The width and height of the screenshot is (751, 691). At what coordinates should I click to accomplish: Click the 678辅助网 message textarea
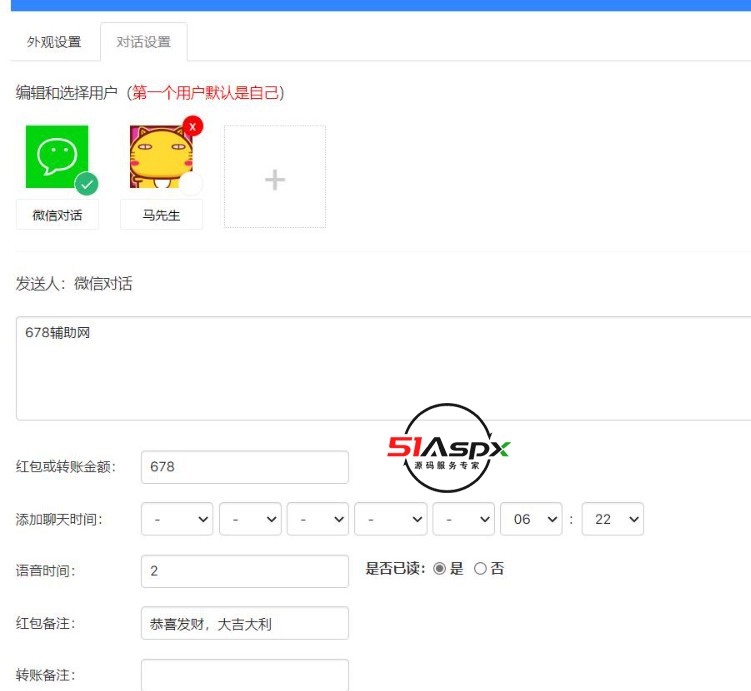coord(383,368)
